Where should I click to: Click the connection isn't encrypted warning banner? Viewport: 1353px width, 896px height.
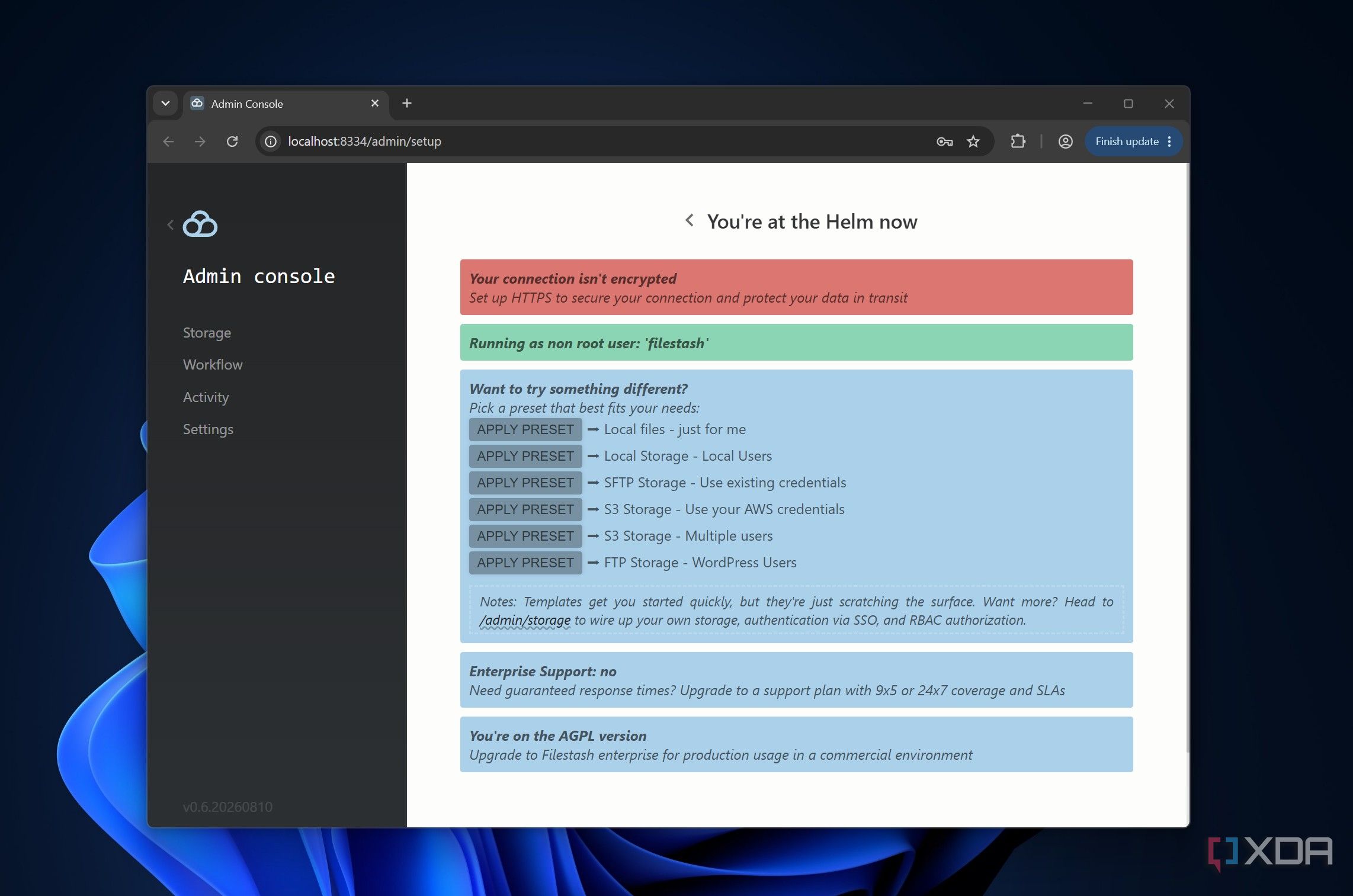click(x=796, y=287)
